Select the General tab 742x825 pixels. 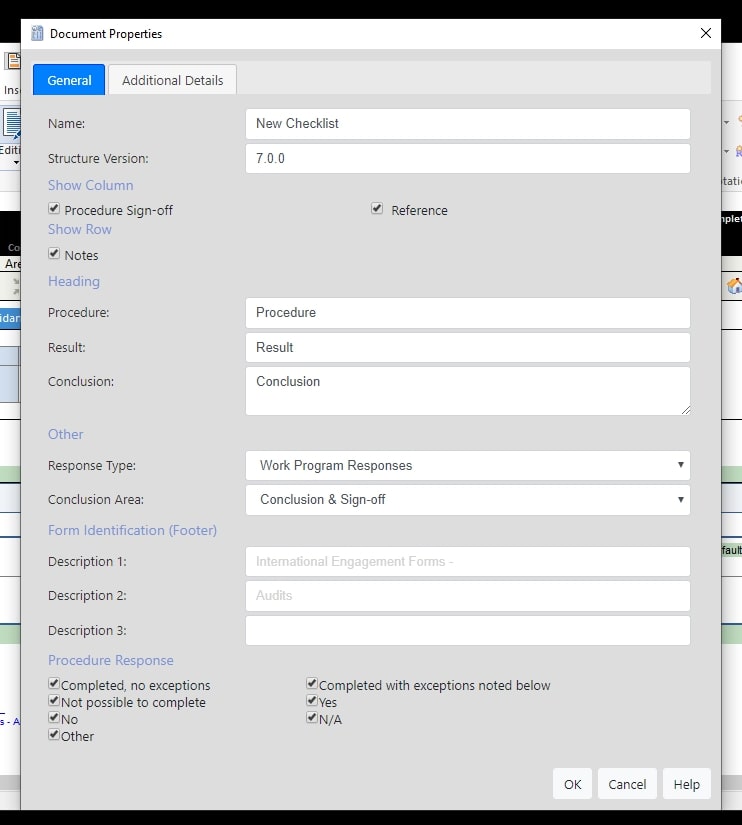pyautogui.click(x=69, y=80)
